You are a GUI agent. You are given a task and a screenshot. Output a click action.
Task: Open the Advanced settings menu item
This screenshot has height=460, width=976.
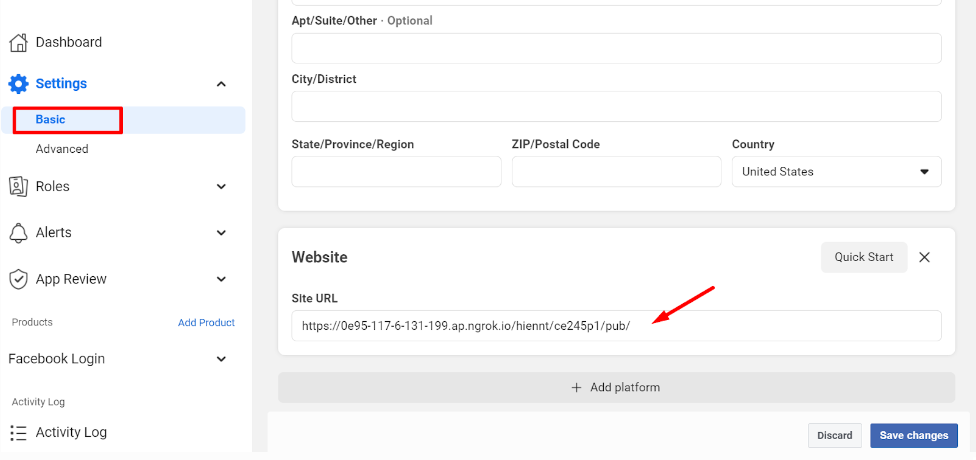click(62, 149)
